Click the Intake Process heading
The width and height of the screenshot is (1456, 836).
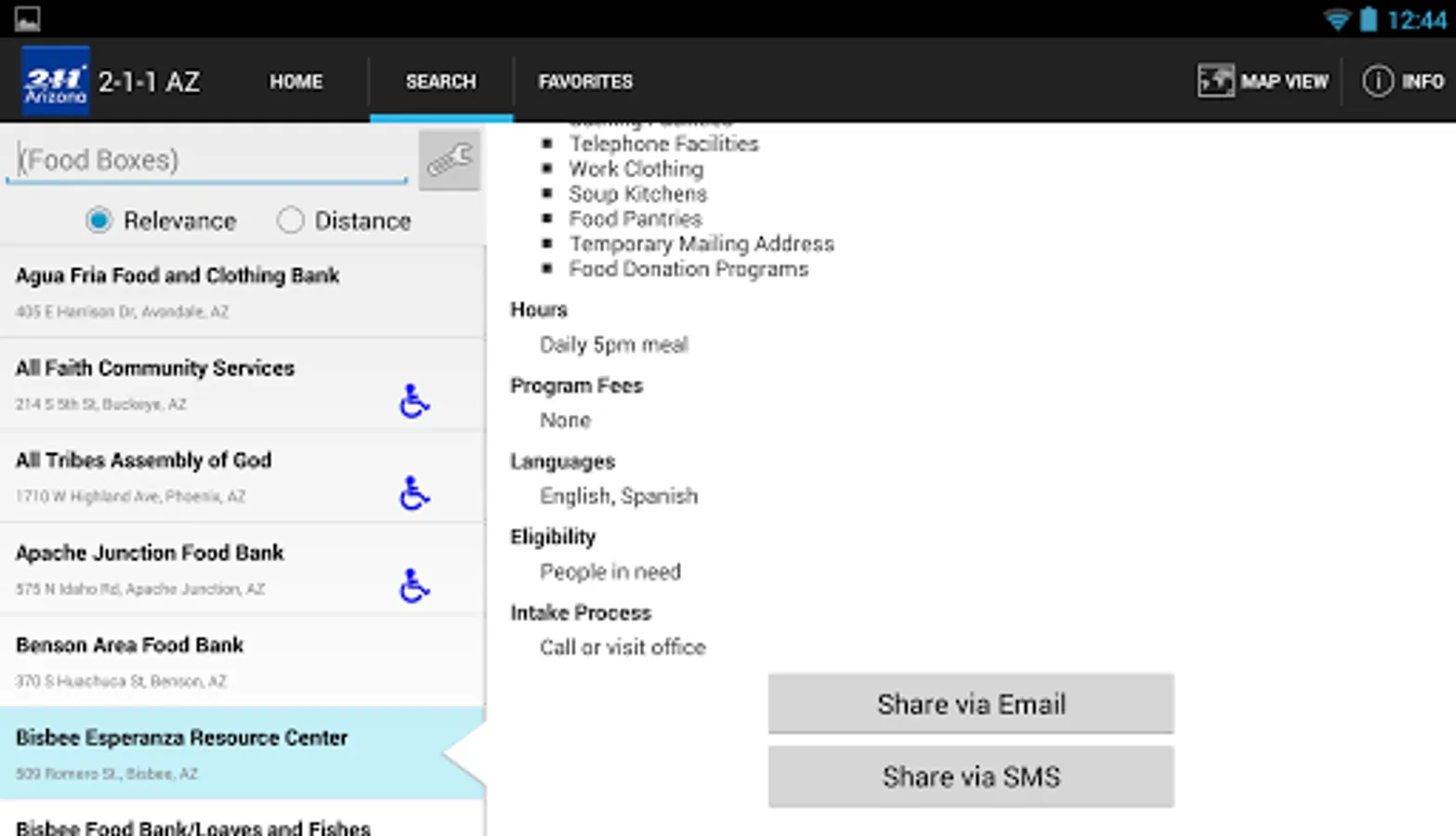pos(581,613)
